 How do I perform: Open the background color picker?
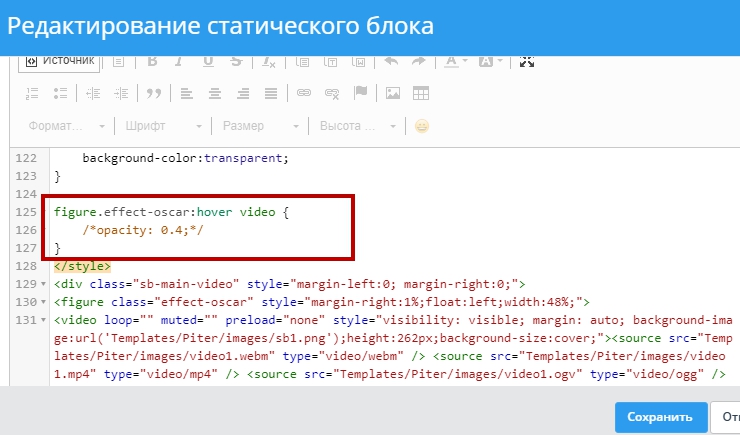point(491,61)
